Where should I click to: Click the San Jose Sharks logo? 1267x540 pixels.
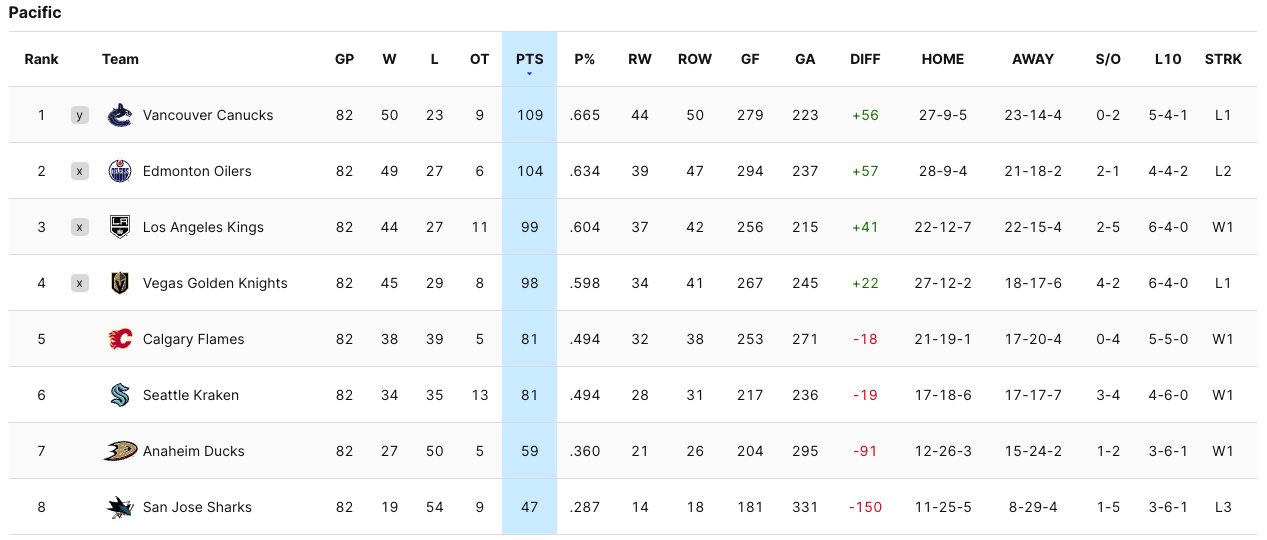point(120,507)
